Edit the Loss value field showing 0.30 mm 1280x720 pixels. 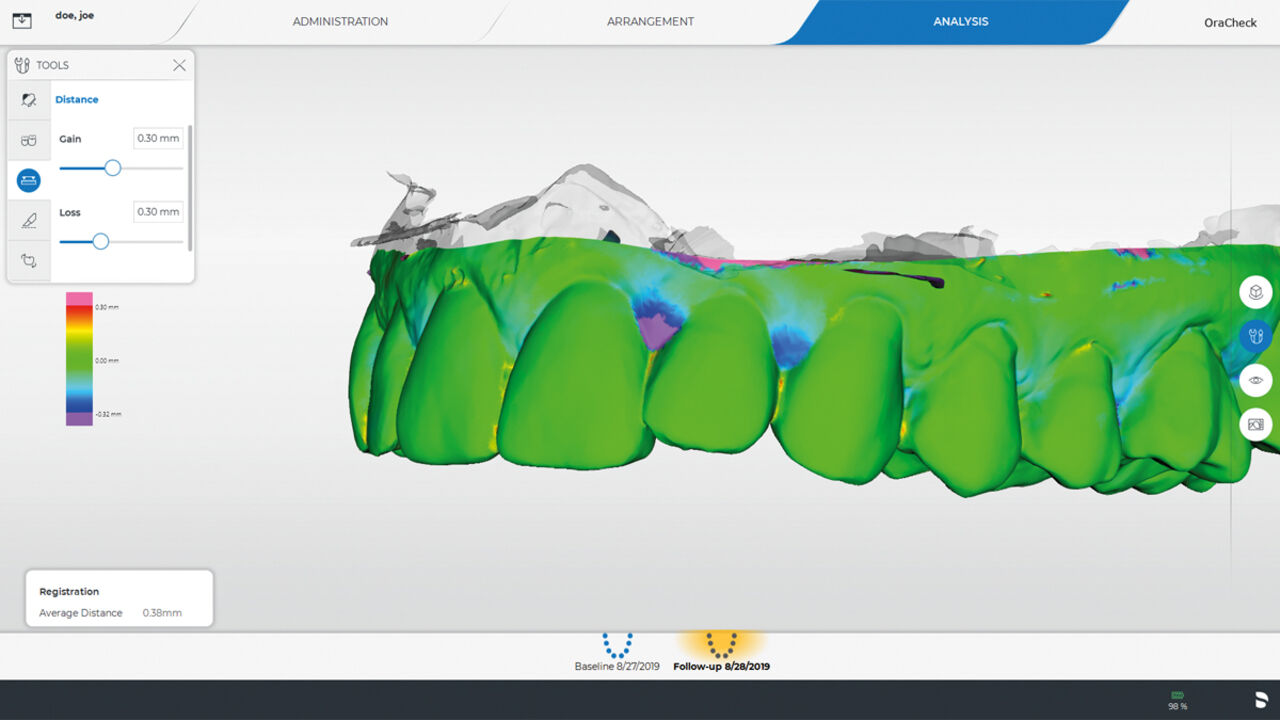click(157, 211)
